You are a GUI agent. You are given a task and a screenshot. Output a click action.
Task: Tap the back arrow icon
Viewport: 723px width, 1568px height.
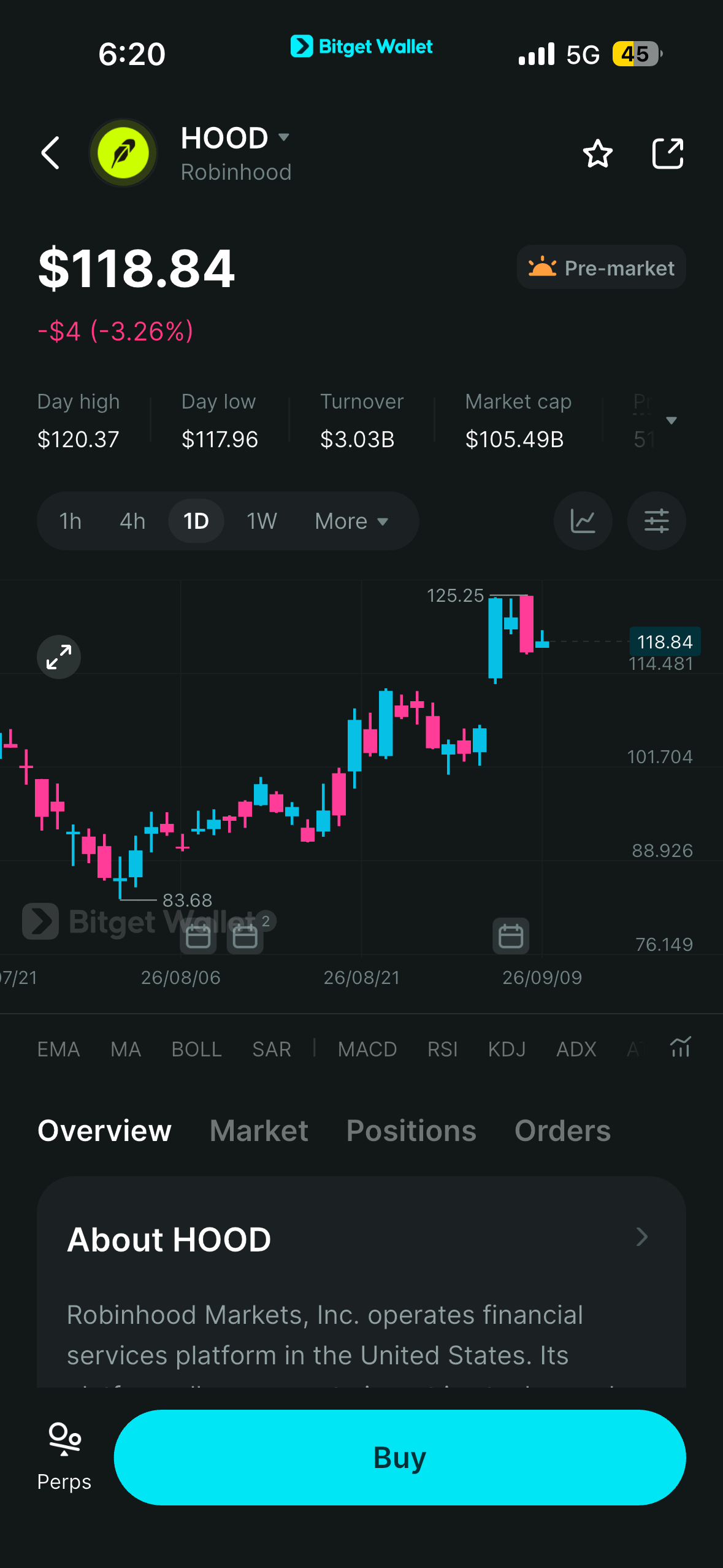tap(50, 153)
